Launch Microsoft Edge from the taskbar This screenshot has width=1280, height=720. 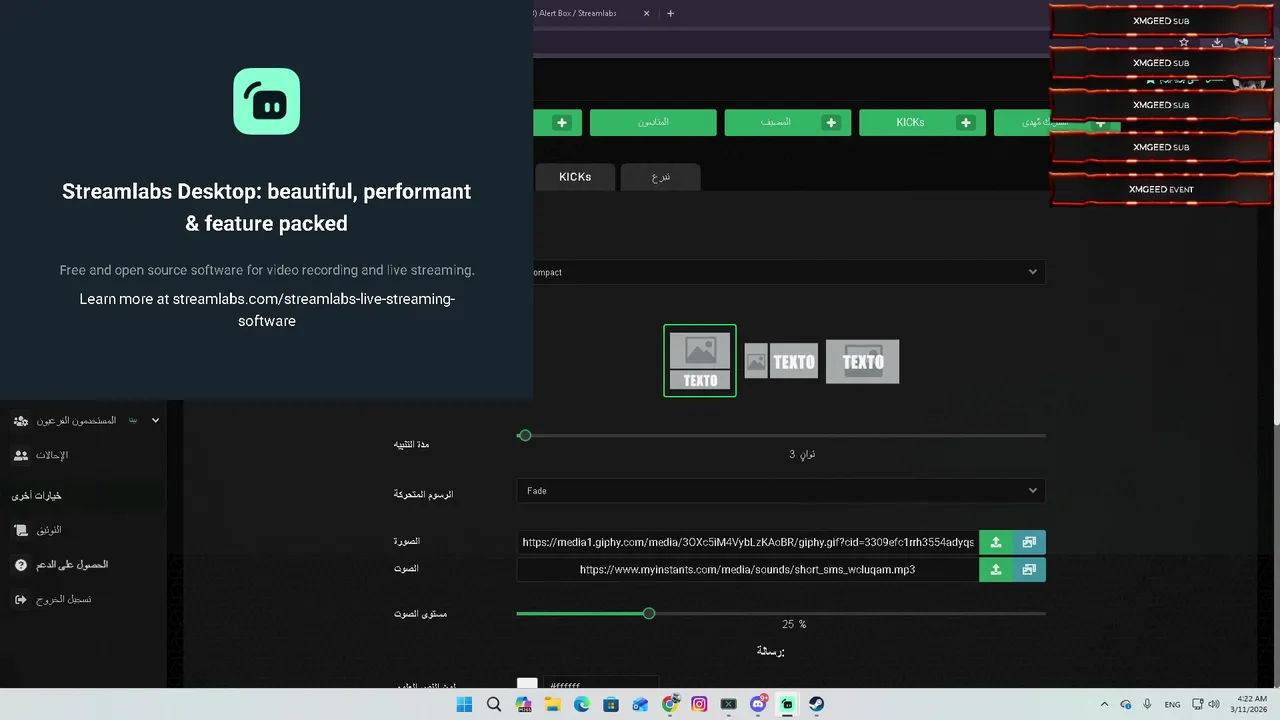coord(582,704)
